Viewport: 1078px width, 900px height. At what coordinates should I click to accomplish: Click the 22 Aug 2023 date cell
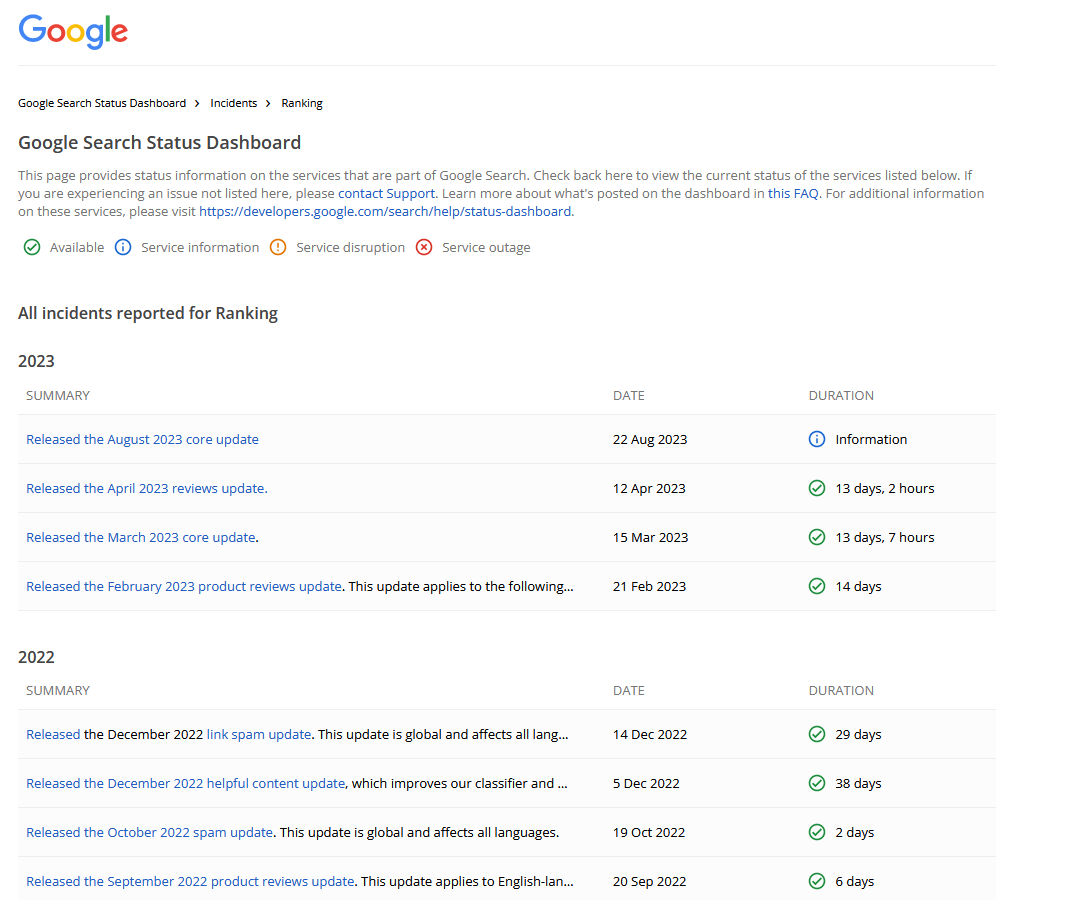[650, 439]
